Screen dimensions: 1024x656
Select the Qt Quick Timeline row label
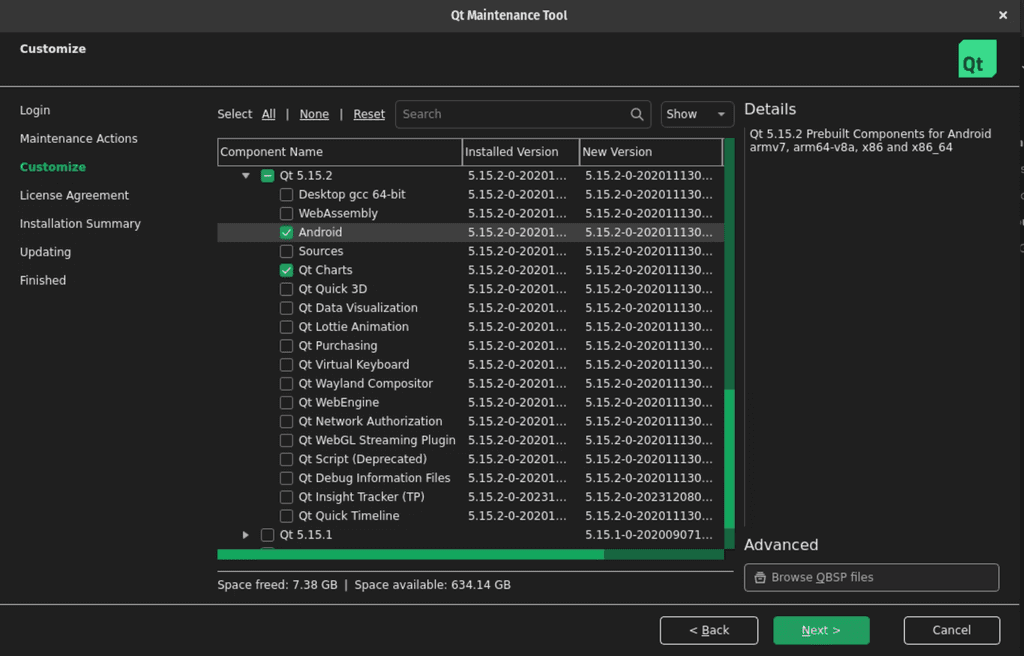click(x=349, y=516)
